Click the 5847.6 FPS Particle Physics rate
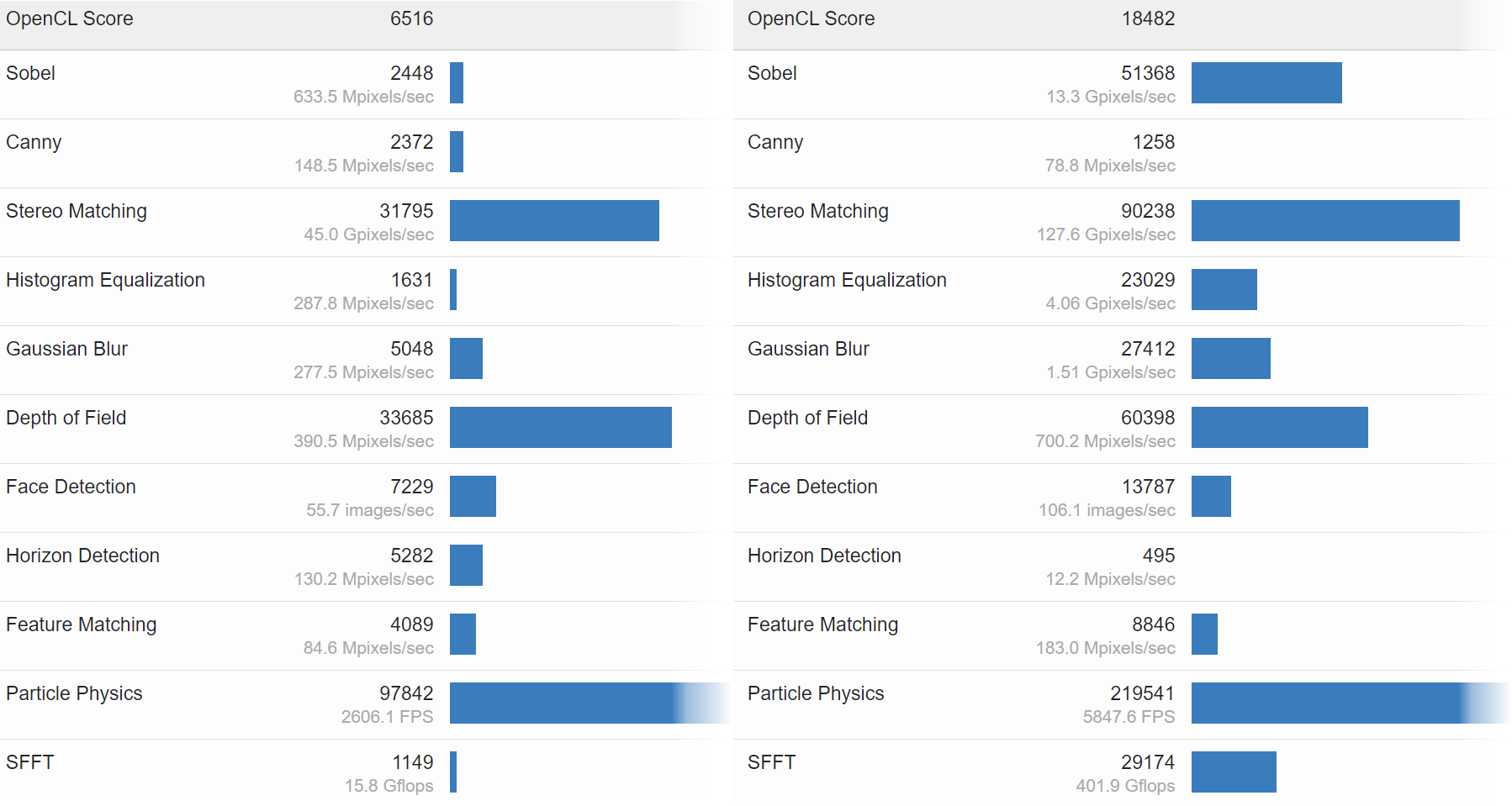 [1129, 717]
